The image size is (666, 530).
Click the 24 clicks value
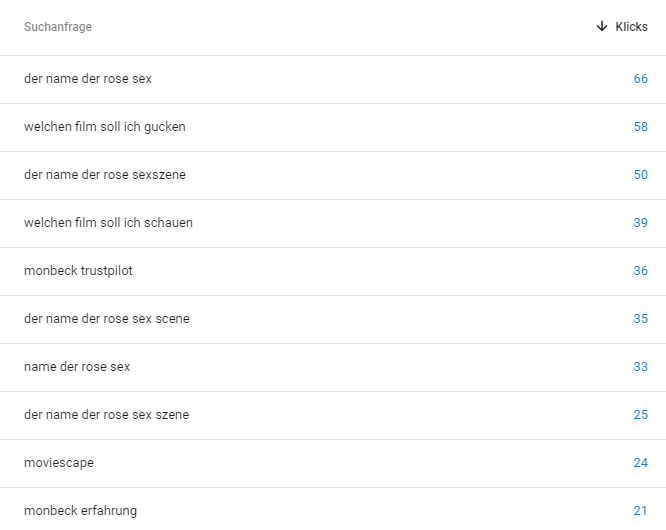(640, 463)
